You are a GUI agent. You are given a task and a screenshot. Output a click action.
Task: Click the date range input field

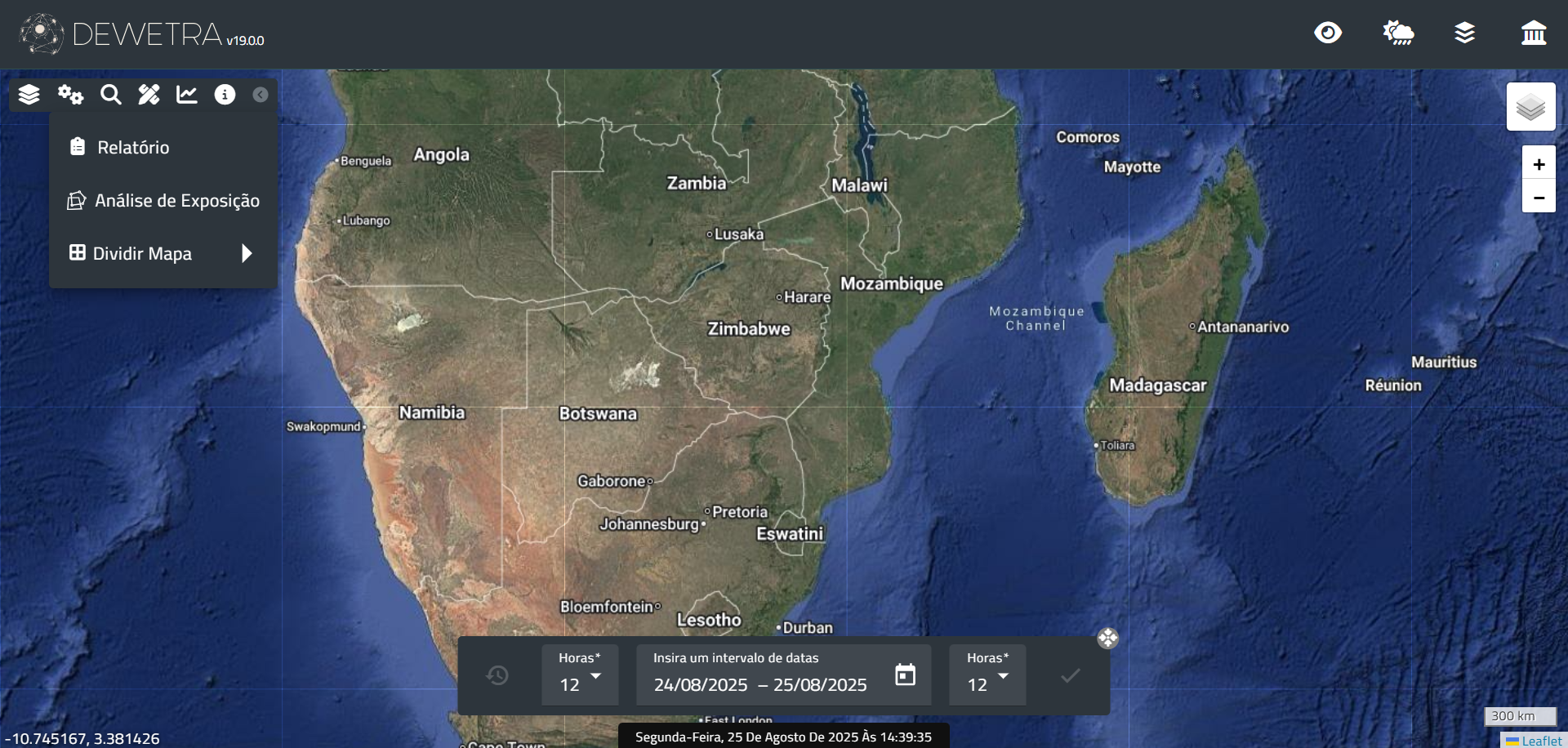(759, 684)
